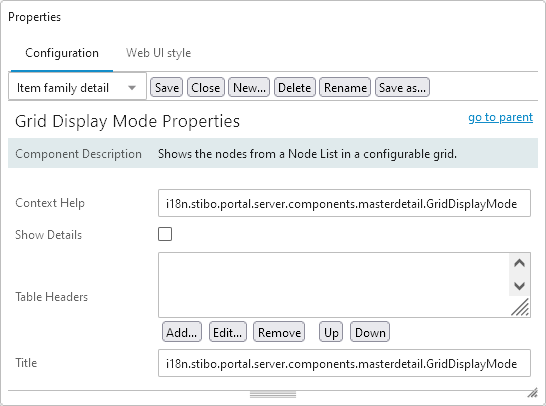Click the Save button
This screenshot has width=546, height=406.
pos(166,87)
